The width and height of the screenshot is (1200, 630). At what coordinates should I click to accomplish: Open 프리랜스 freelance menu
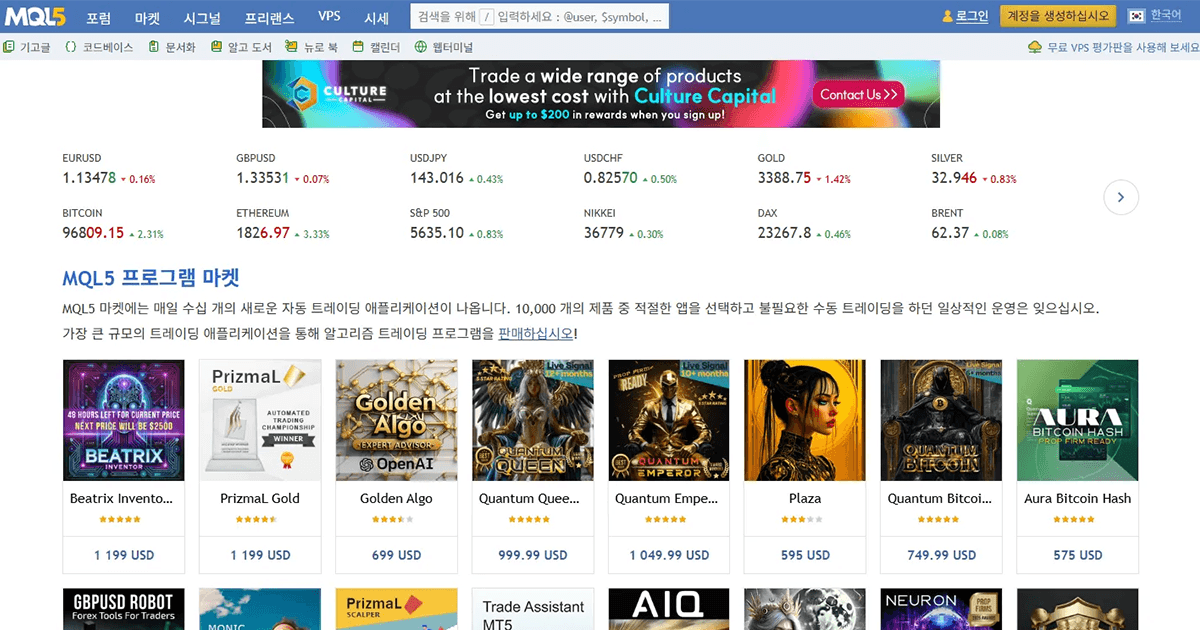click(269, 17)
